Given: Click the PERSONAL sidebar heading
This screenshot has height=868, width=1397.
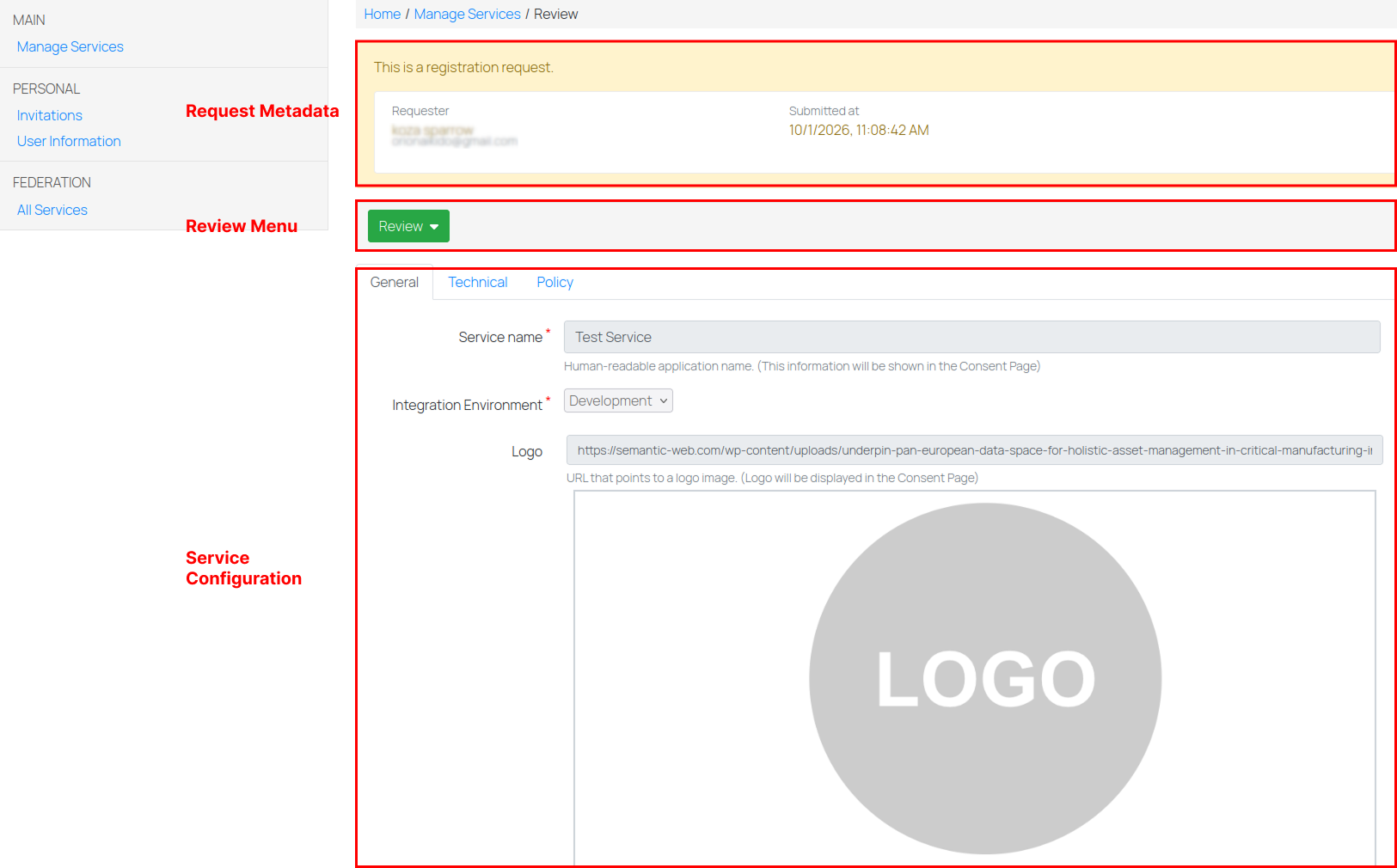Looking at the screenshot, I should tap(46, 89).
